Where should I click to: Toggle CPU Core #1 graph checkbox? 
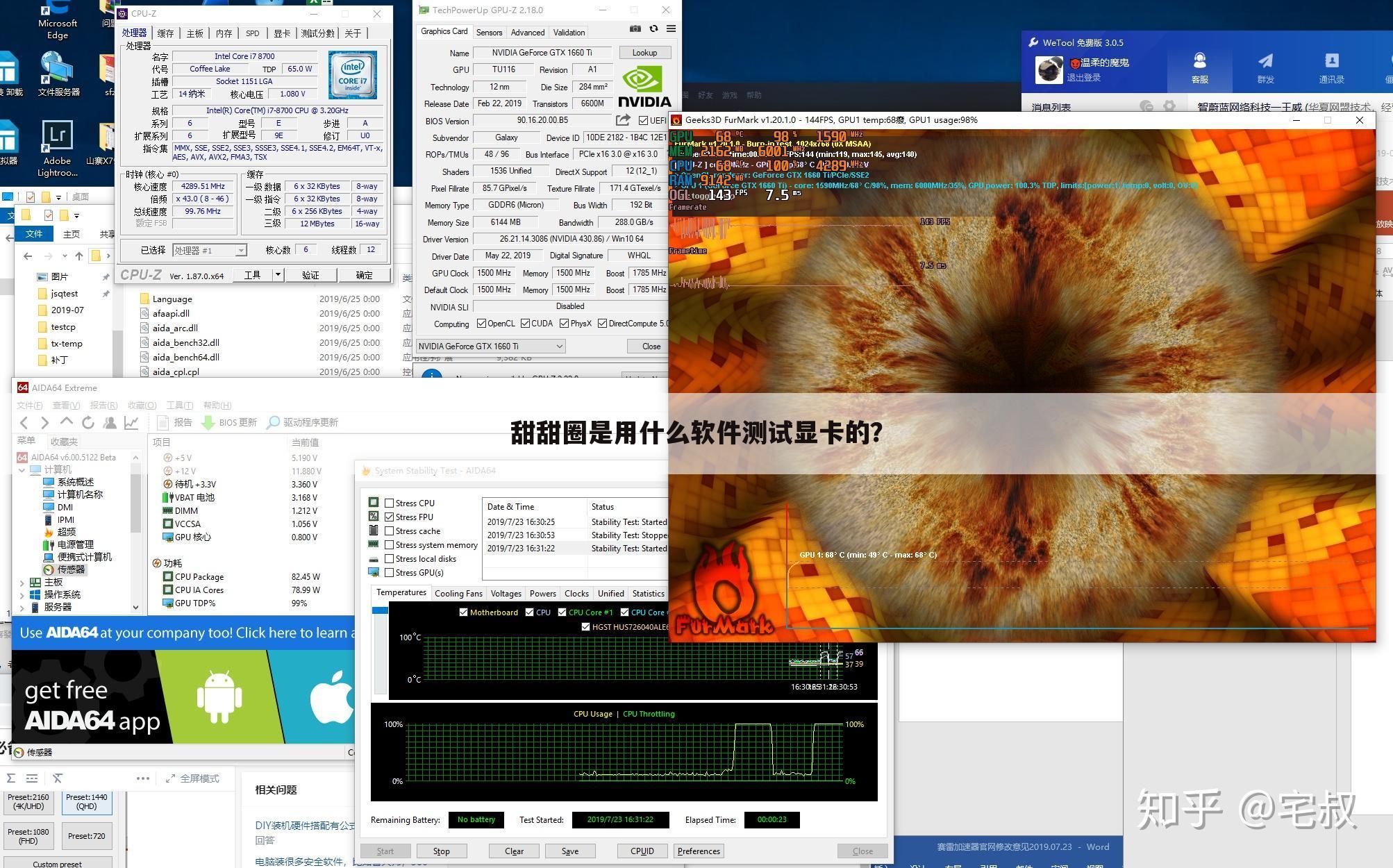pos(562,612)
